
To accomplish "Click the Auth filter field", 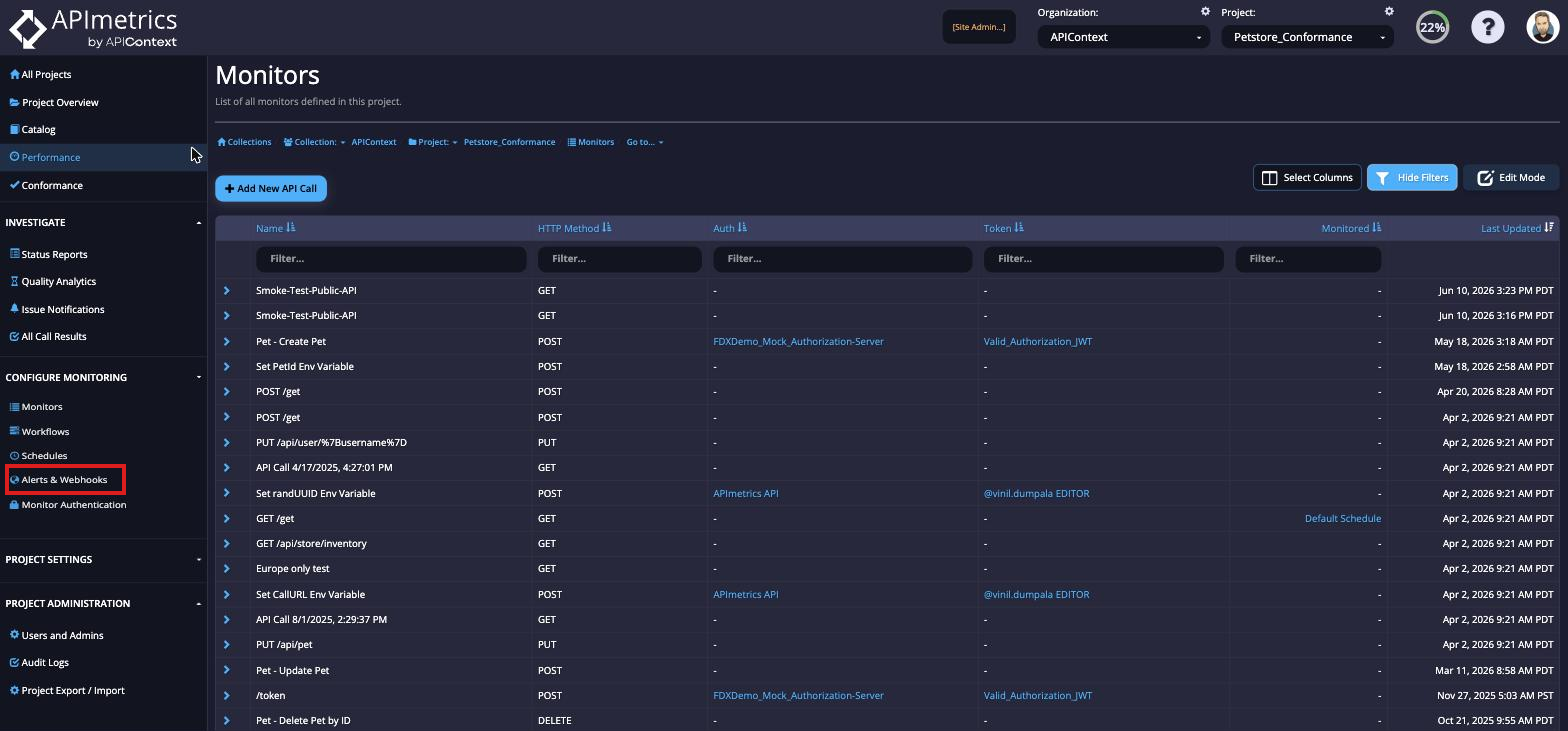I will [x=842, y=259].
